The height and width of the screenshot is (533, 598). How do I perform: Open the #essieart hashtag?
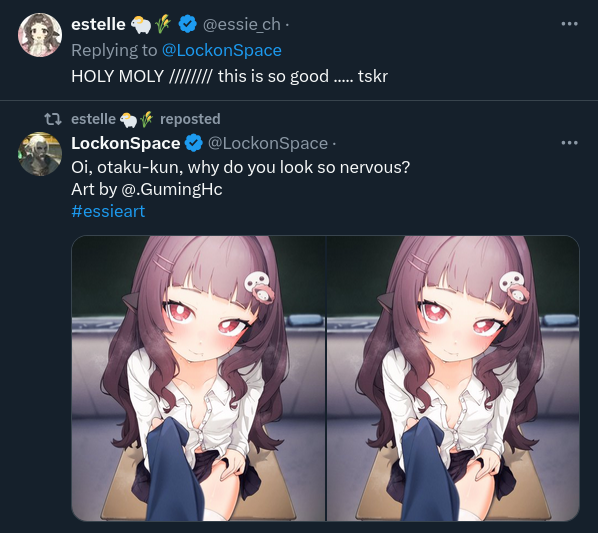[x=108, y=211]
